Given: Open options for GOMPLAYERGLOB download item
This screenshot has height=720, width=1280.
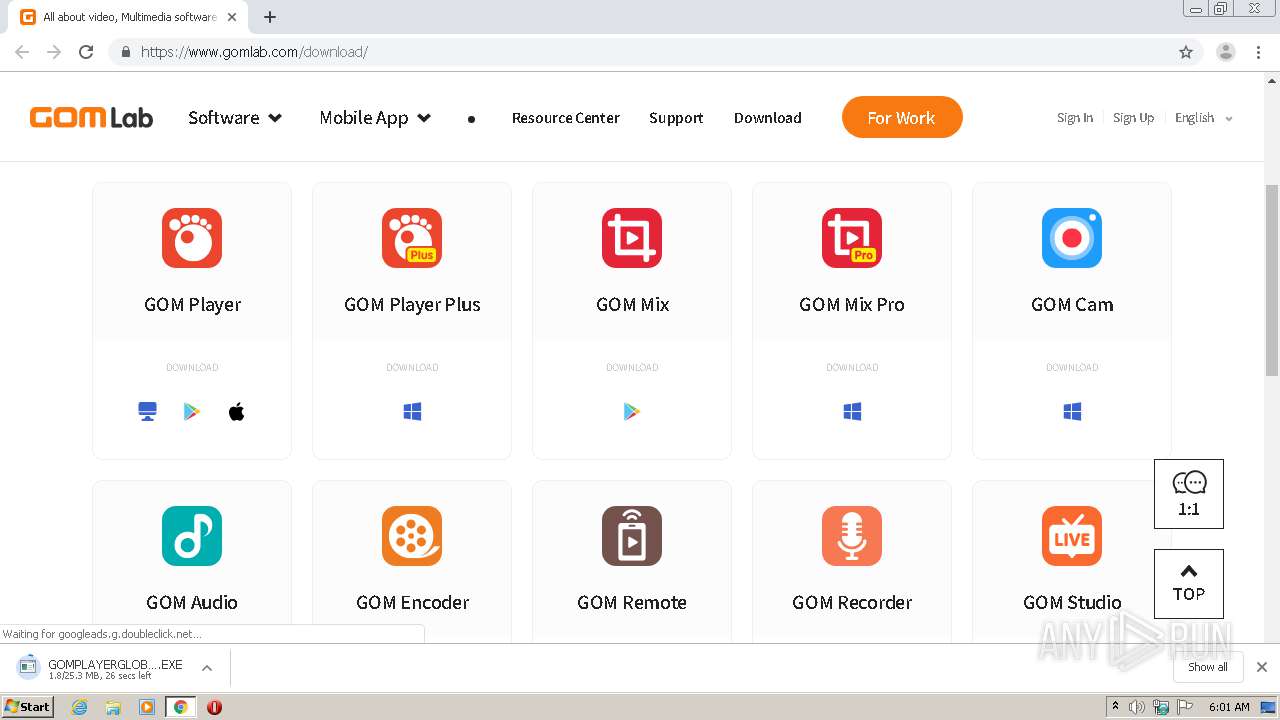Looking at the screenshot, I should point(207,668).
